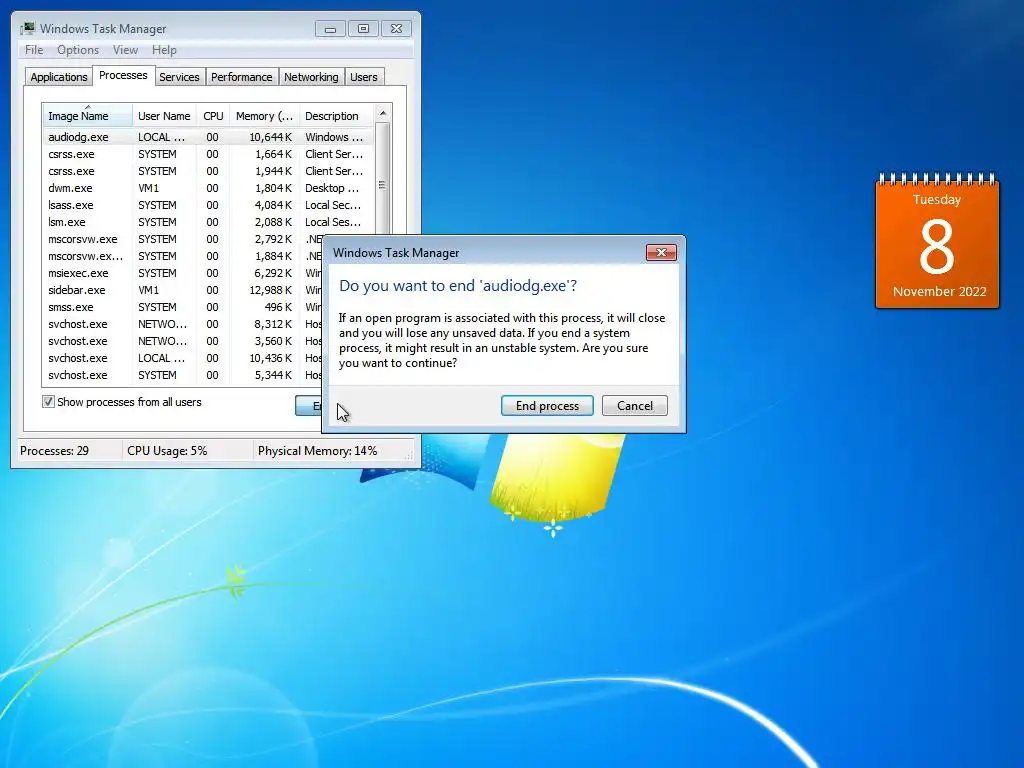The height and width of the screenshot is (768, 1024).
Task: Click the calendar gadget showing Tuesday 8
Action: (937, 242)
